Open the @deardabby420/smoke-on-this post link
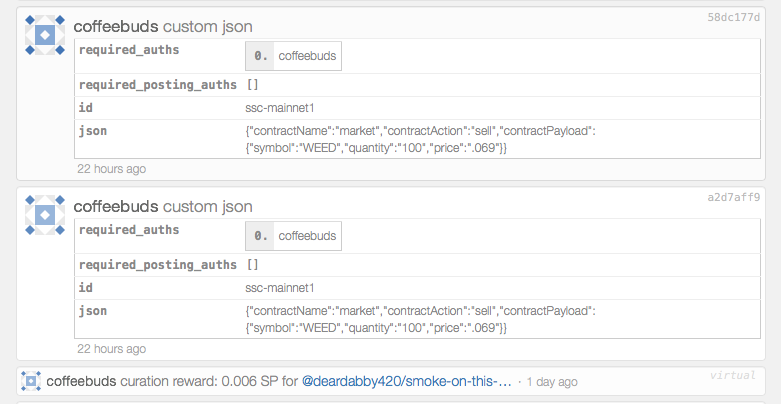The width and height of the screenshot is (781, 404). click(x=407, y=382)
